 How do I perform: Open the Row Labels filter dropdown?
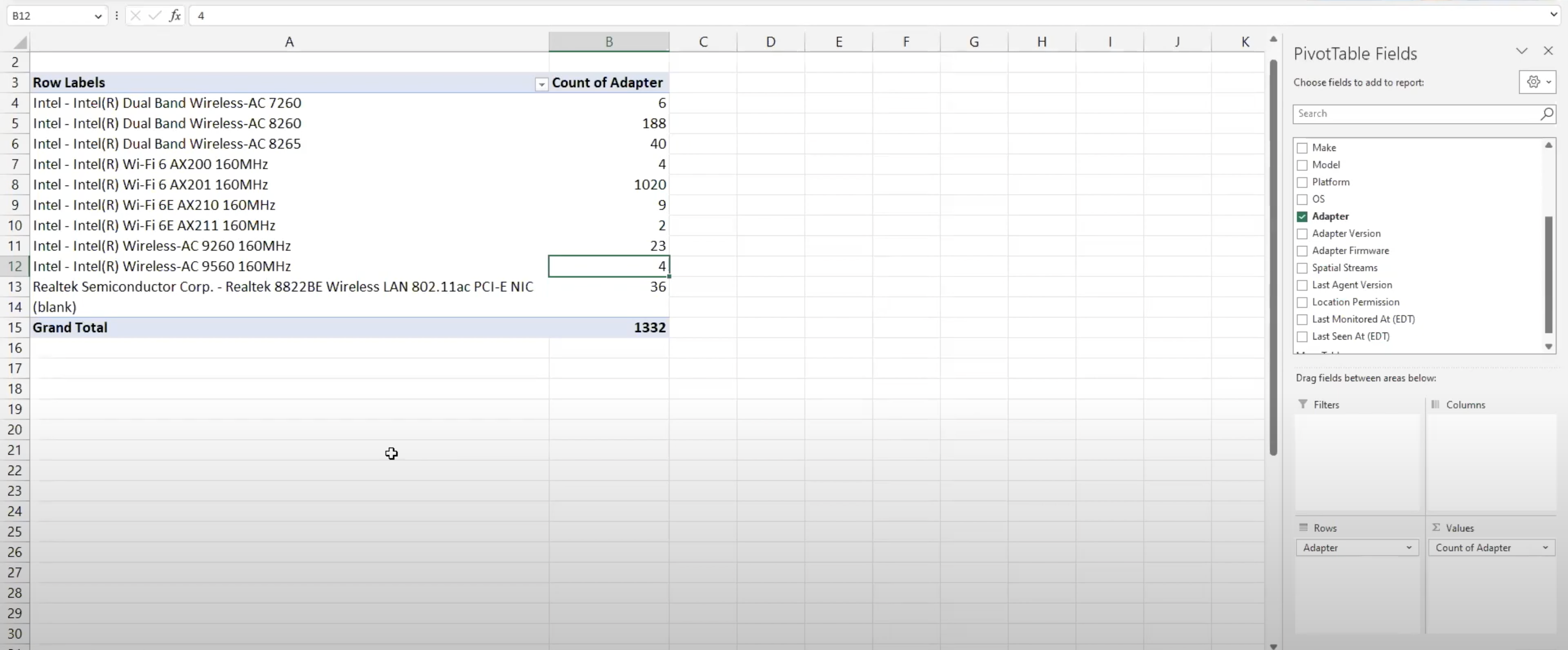click(x=541, y=84)
